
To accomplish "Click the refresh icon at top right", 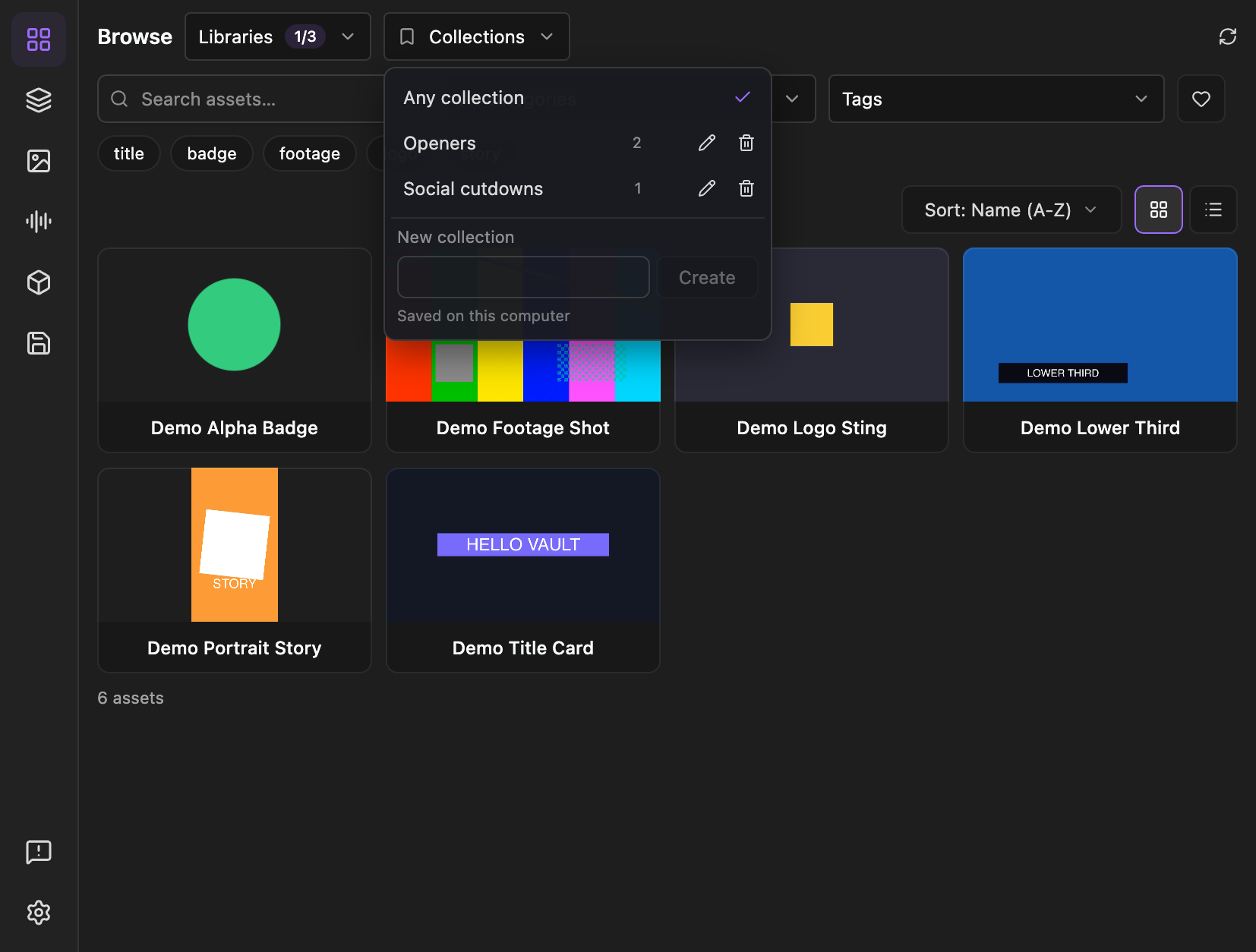I will coord(1228,36).
